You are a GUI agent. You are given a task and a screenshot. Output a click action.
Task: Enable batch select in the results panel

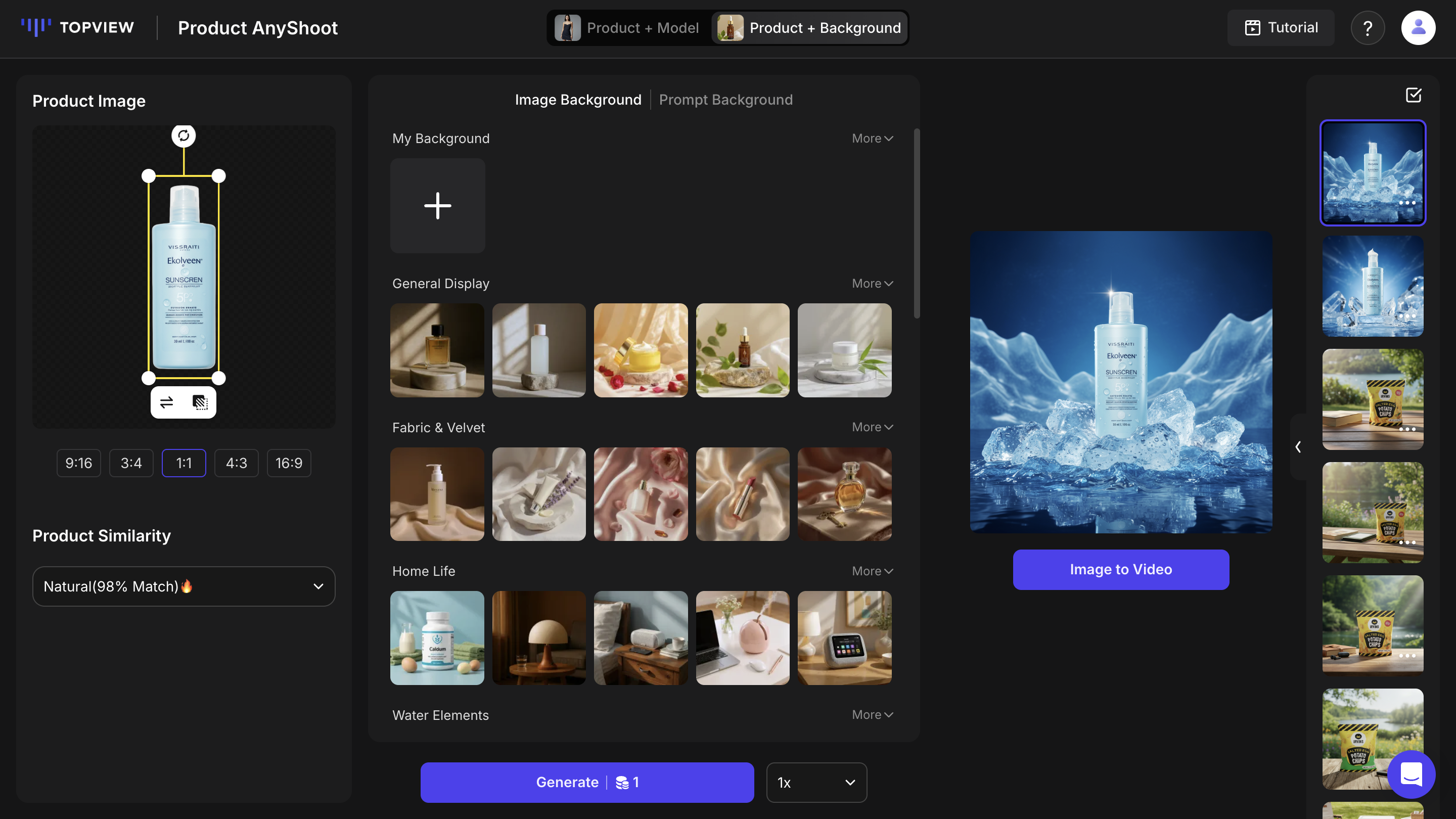[1414, 95]
